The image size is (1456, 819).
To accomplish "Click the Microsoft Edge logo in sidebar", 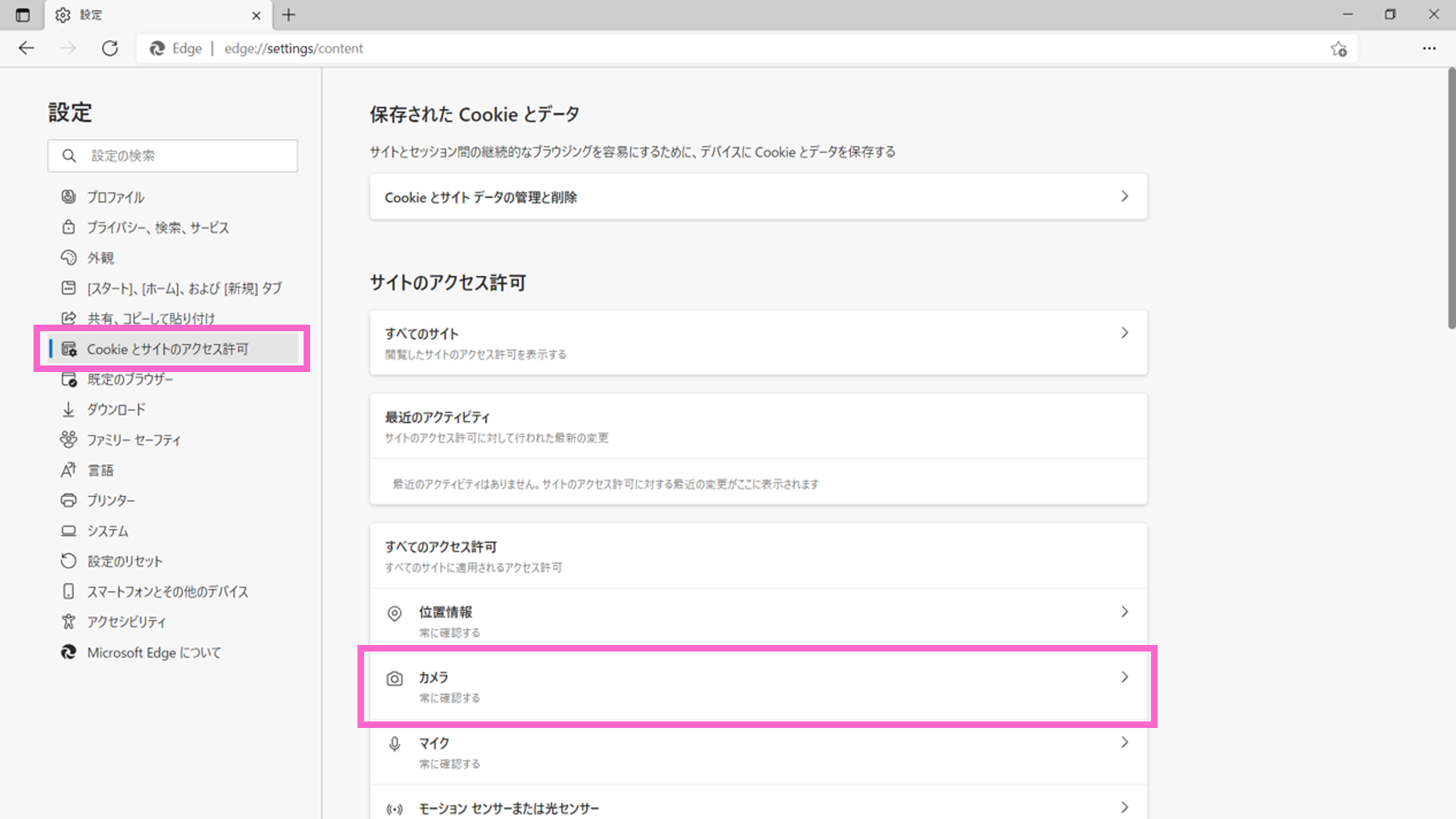I will pyautogui.click(x=68, y=652).
